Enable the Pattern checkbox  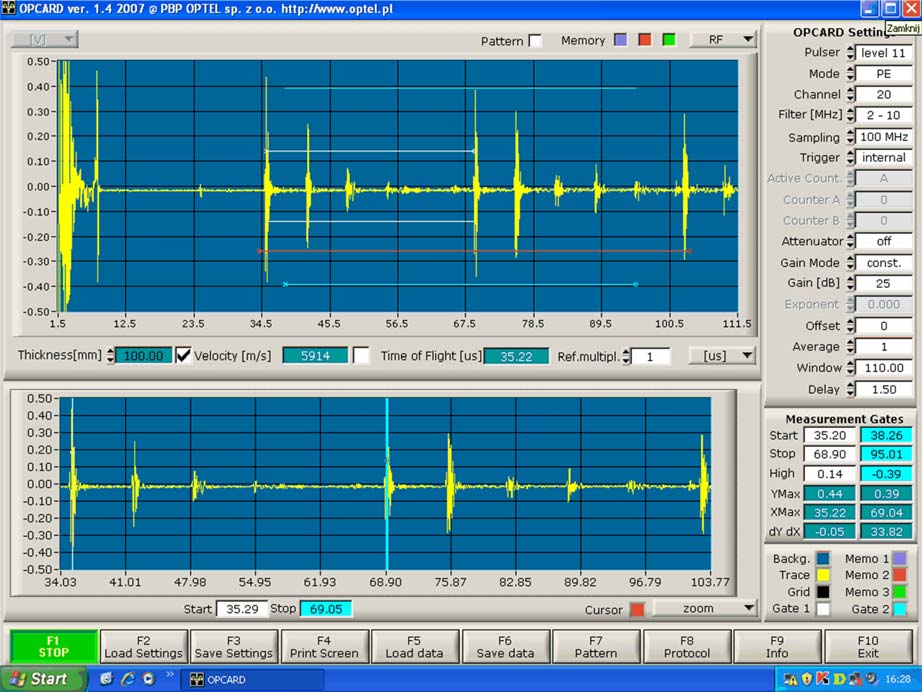pos(535,41)
